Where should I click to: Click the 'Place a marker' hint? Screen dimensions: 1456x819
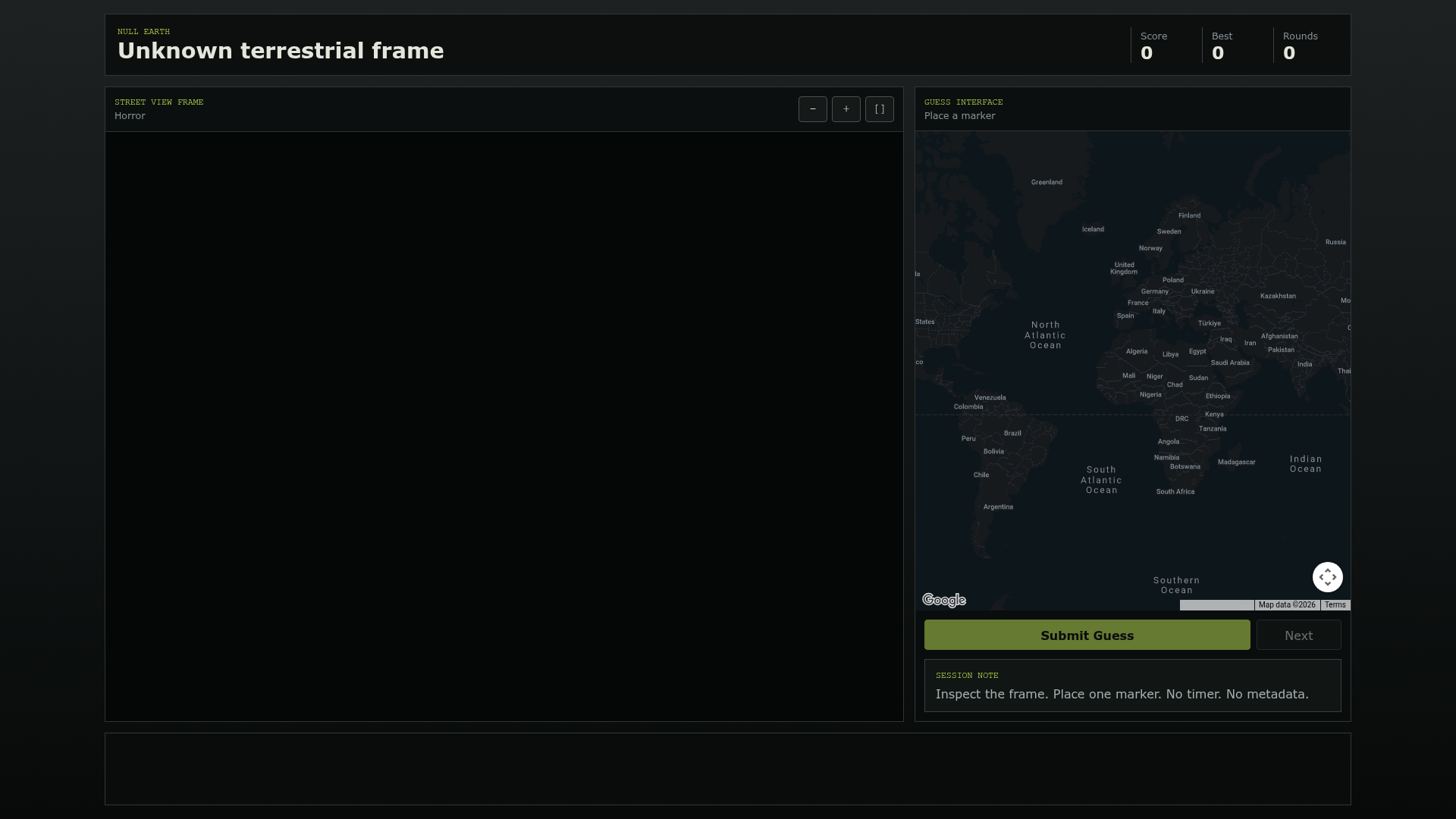click(959, 116)
